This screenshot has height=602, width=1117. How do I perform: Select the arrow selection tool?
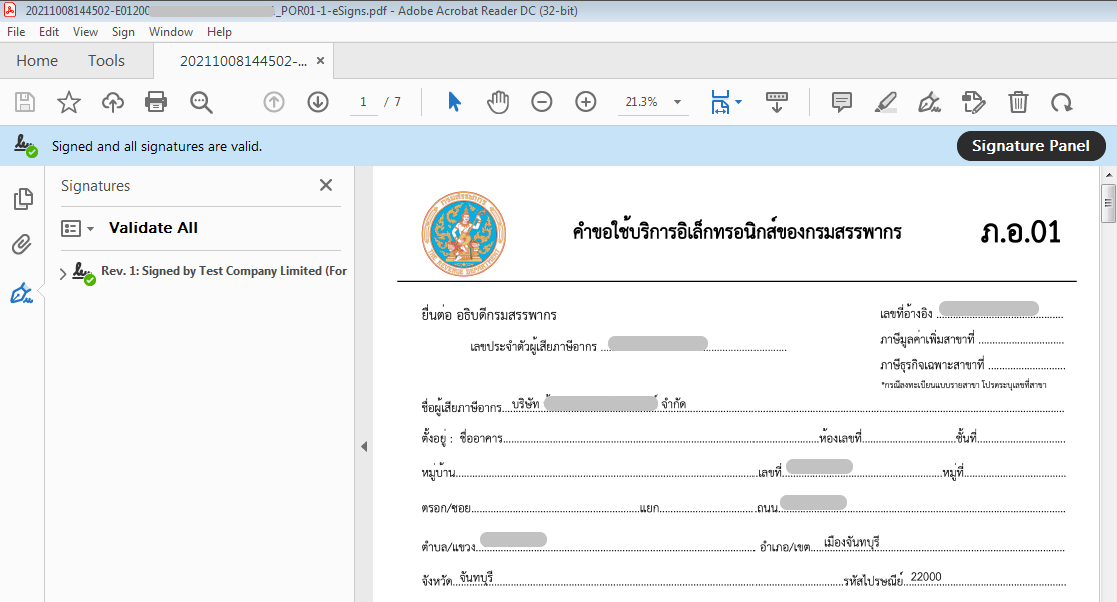coord(454,102)
